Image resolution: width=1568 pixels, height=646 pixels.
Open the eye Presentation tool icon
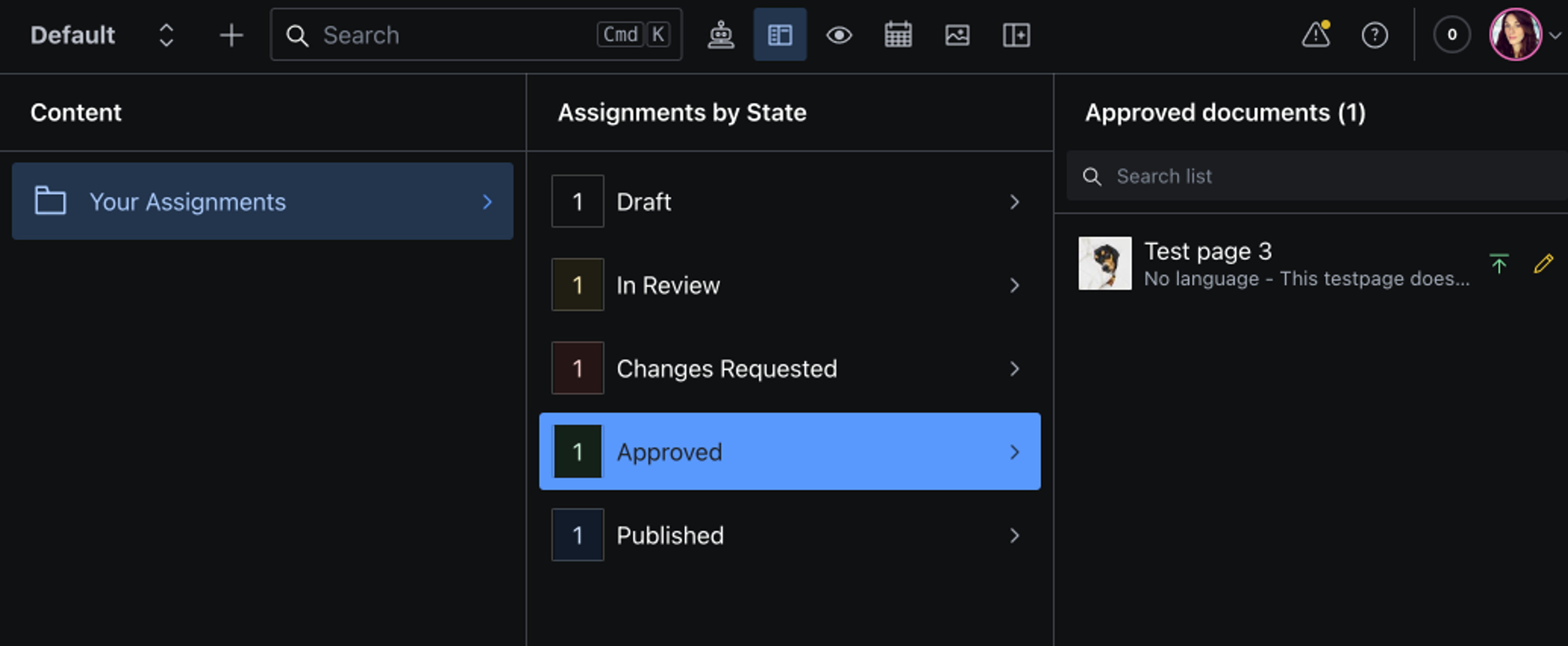[839, 35]
